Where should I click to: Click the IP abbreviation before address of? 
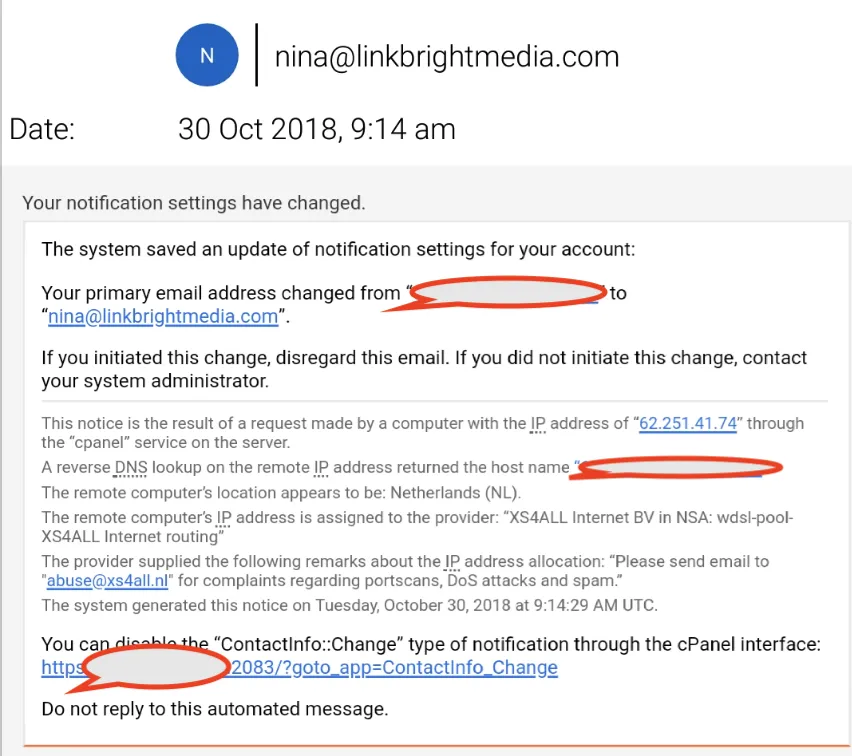[538, 423]
